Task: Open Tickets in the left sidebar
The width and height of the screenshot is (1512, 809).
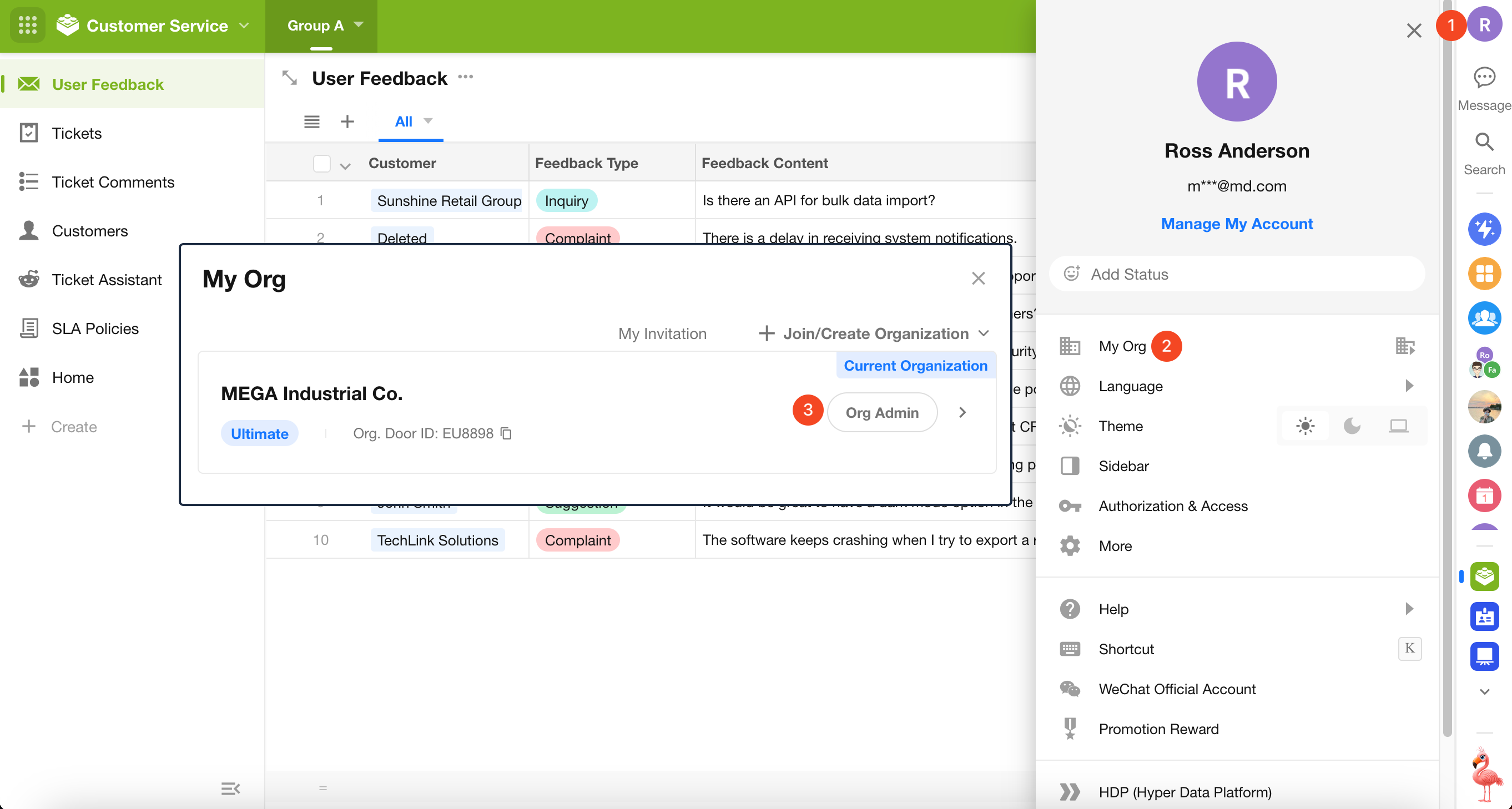Action: tap(76, 133)
